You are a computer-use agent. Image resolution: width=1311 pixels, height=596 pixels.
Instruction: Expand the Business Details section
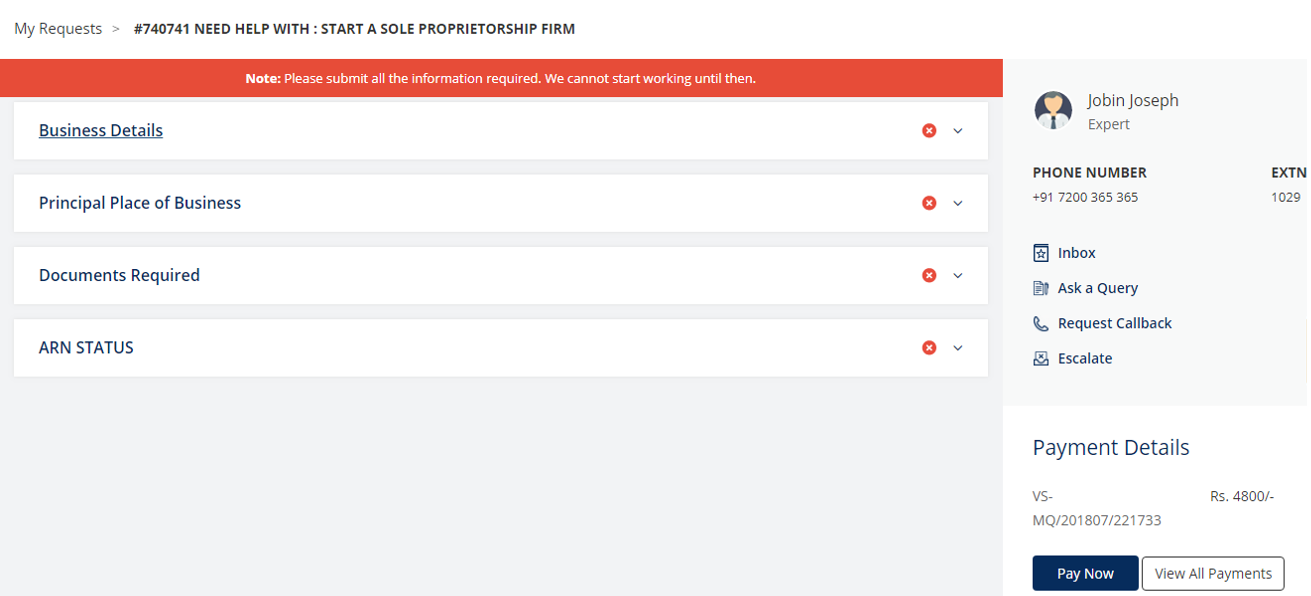pyautogui.click(x=958, y=130)
